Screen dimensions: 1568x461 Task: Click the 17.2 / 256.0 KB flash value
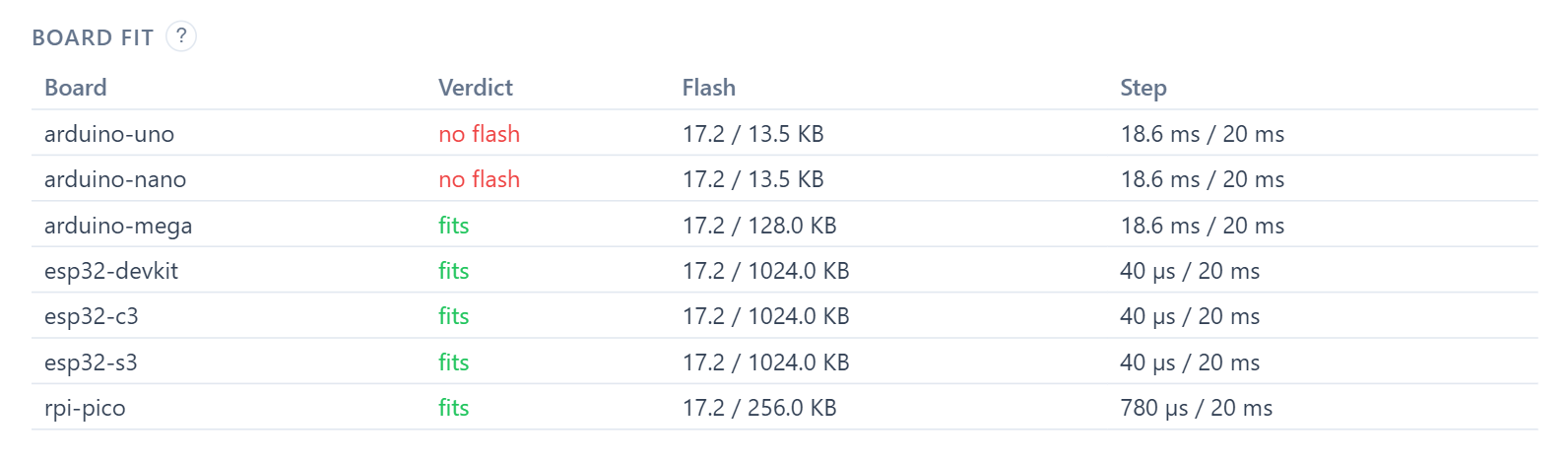[759, 408]
